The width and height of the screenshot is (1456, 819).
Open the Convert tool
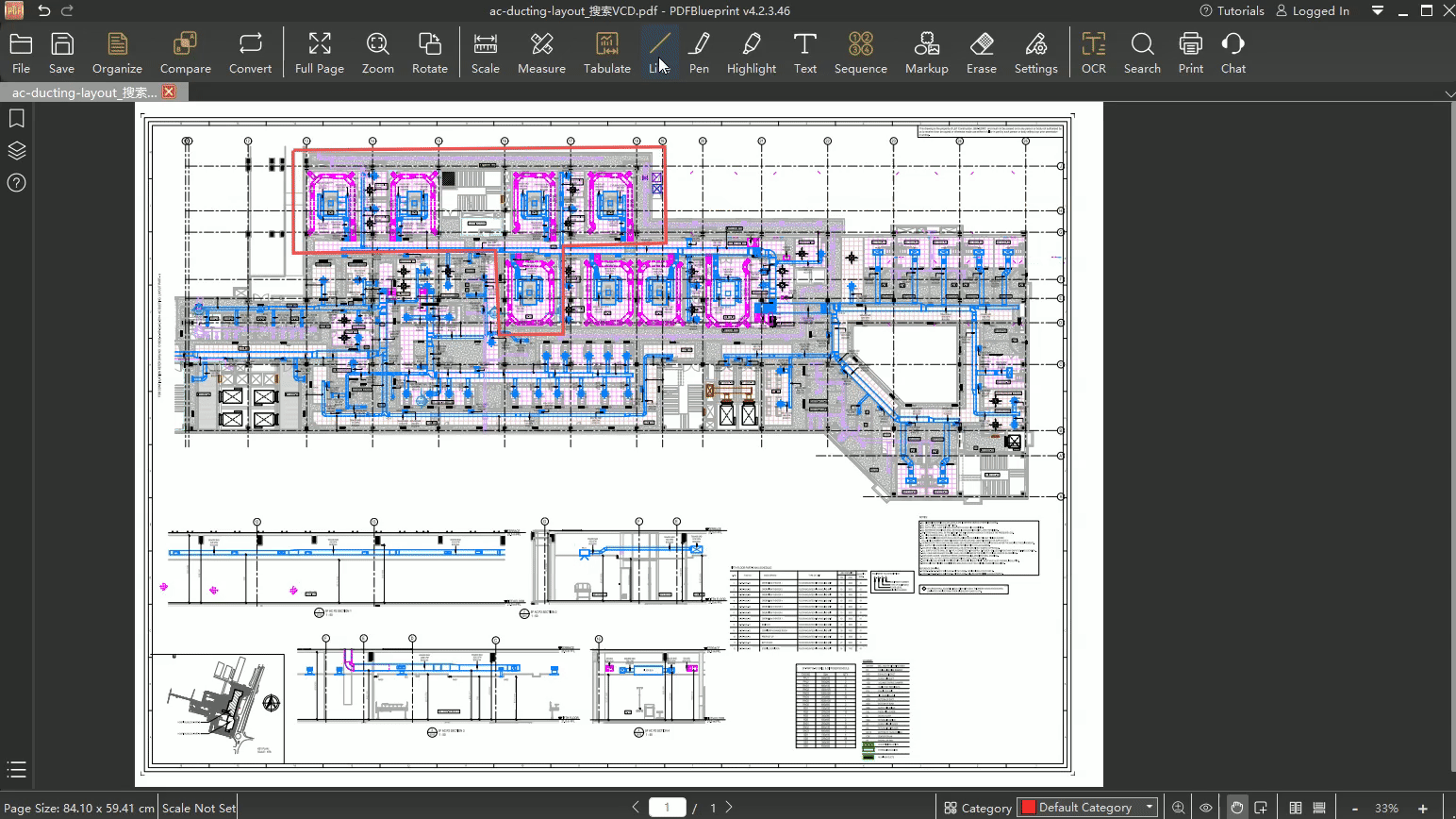tap(250, 53)
